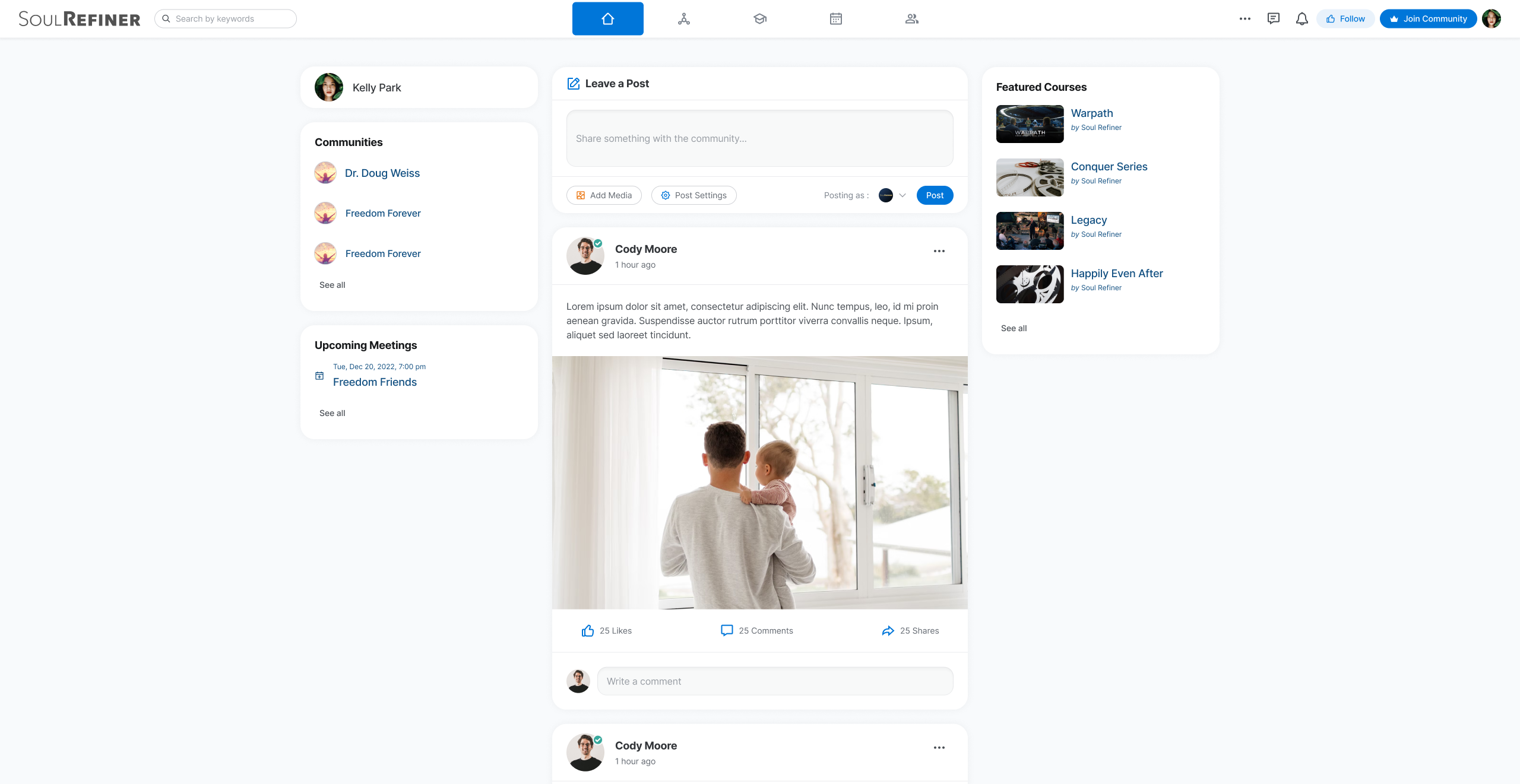This screenshot has width=1520, height=784.
Task: Open the Warpath course title
Action: click(1092, 113)
